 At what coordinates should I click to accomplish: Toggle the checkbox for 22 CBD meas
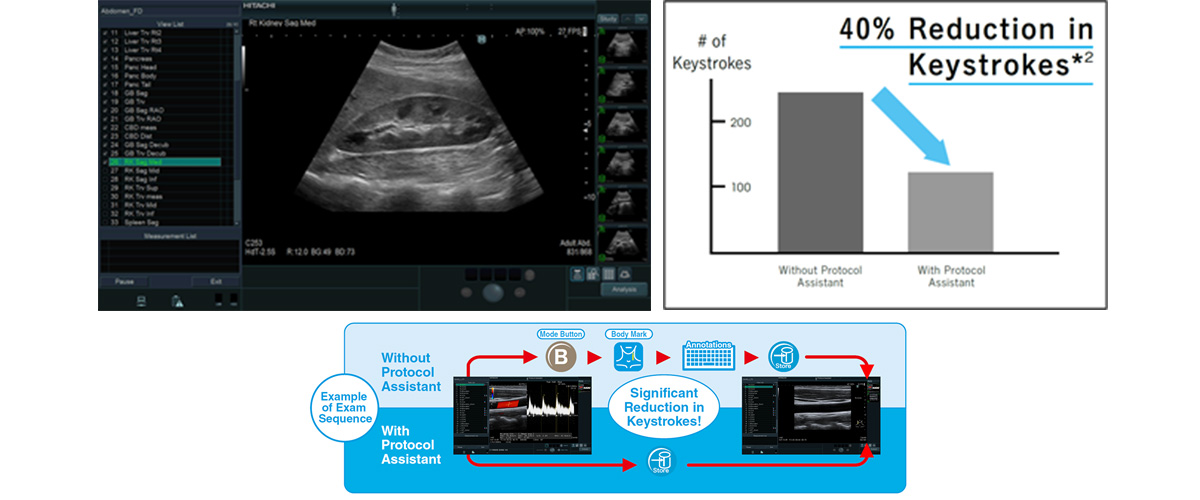(x=104, y=128)
